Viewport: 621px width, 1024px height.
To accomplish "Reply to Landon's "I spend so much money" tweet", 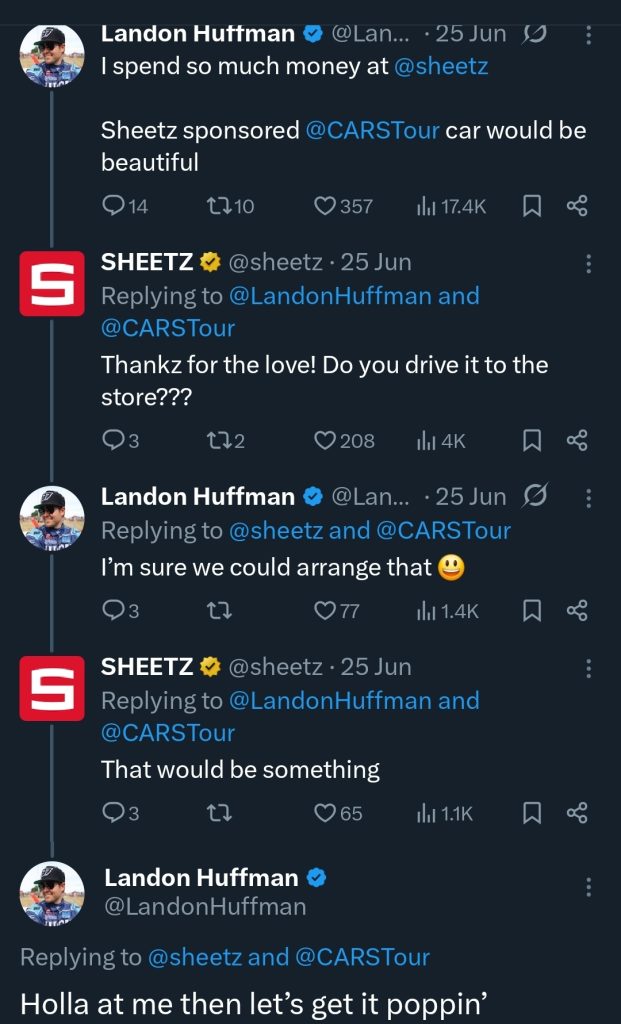I will tap(114, 206).
